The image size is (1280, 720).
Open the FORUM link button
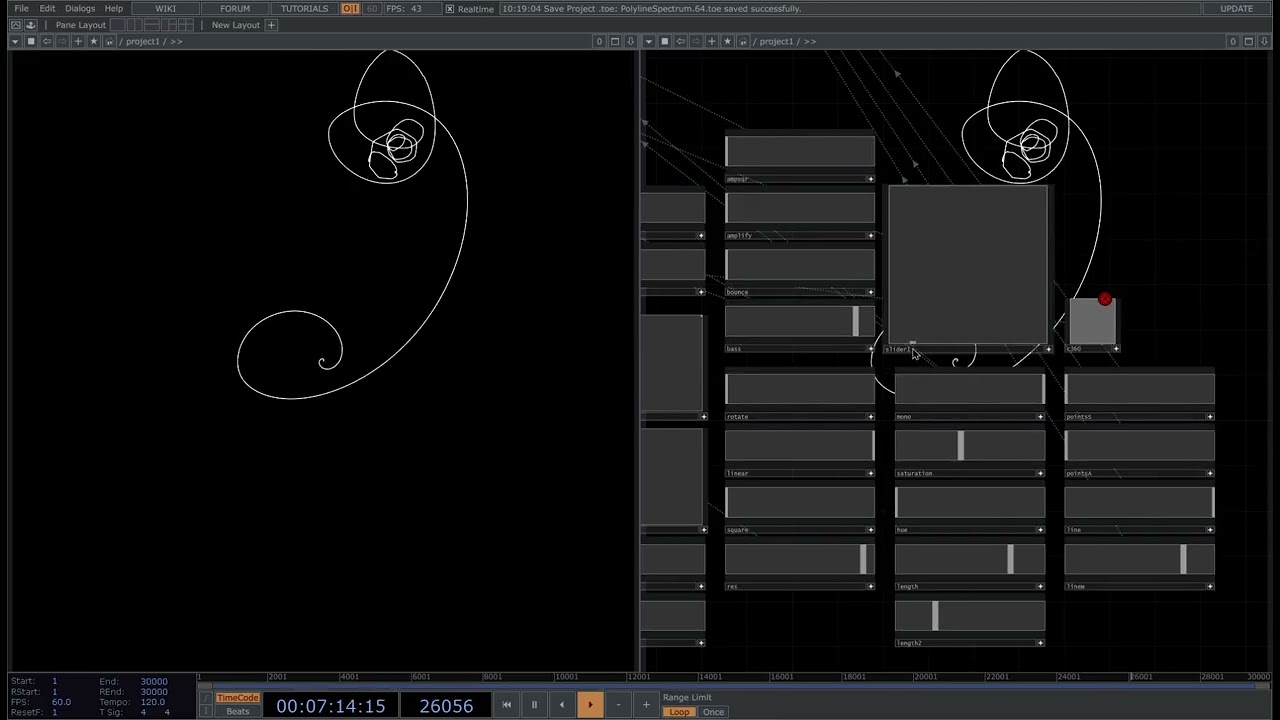coord(235,8)
